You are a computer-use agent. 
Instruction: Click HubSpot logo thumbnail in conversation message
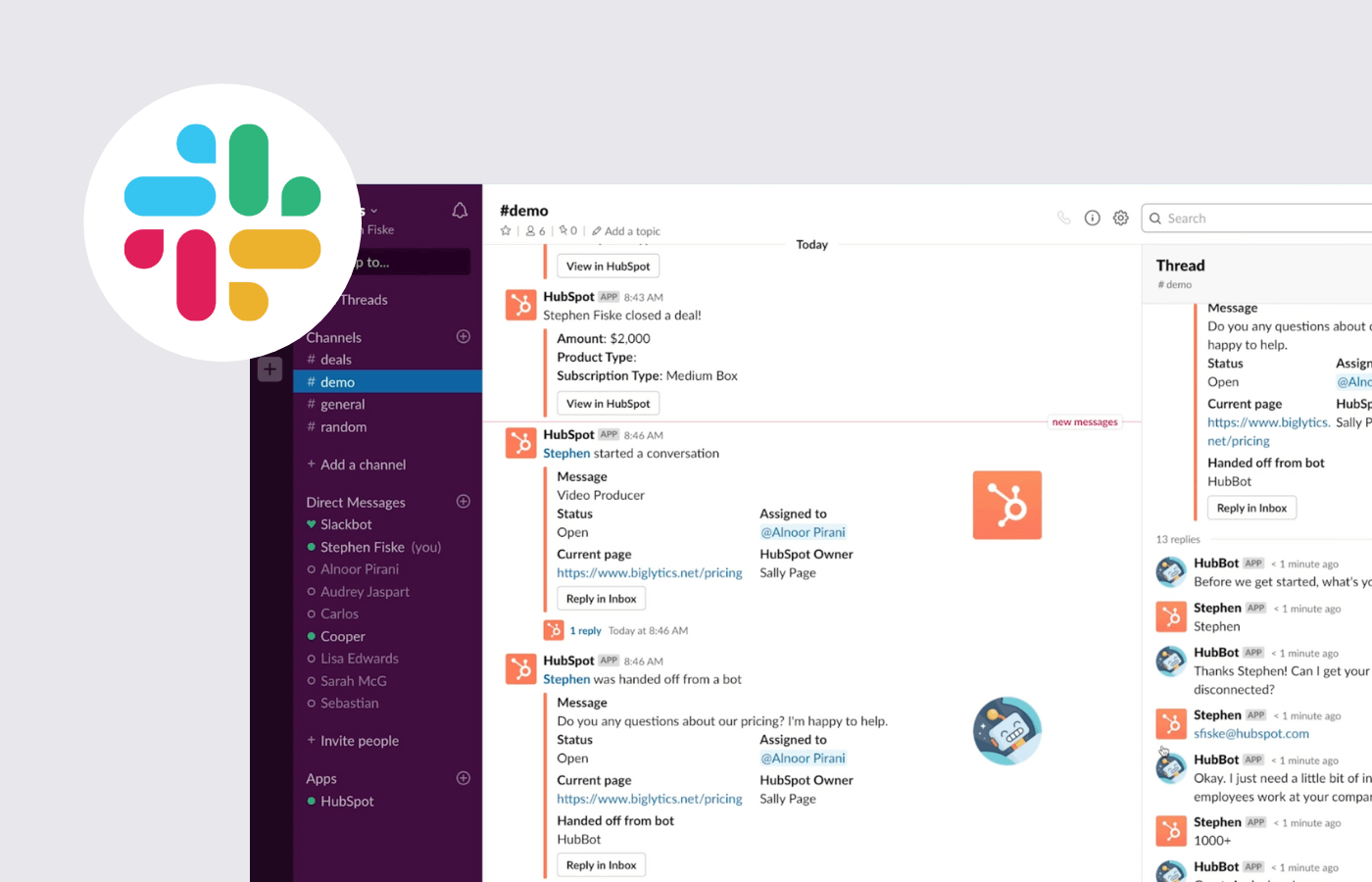point(1006,505)
